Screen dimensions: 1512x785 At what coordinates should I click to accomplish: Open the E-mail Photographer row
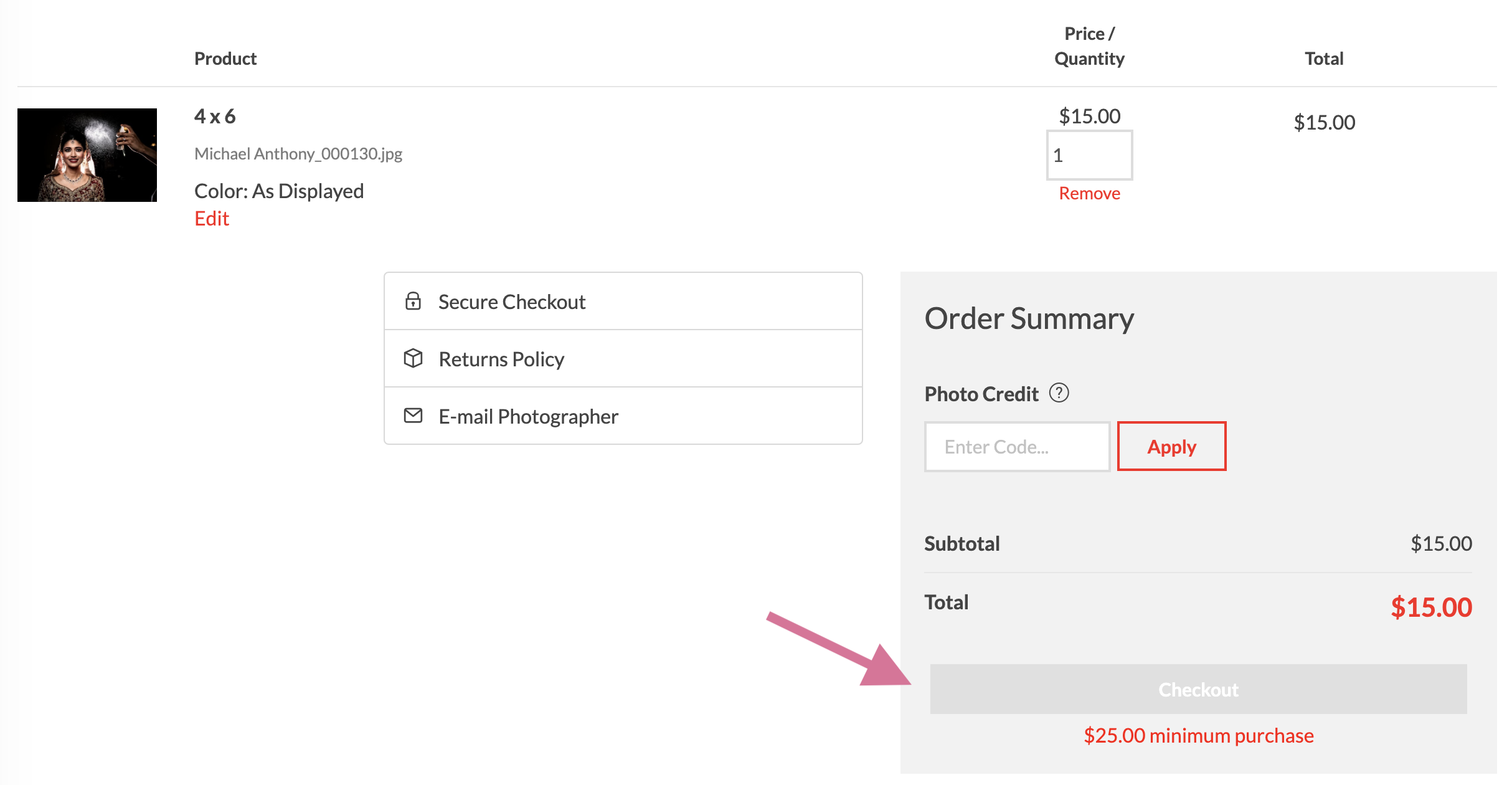pos(623,416)
